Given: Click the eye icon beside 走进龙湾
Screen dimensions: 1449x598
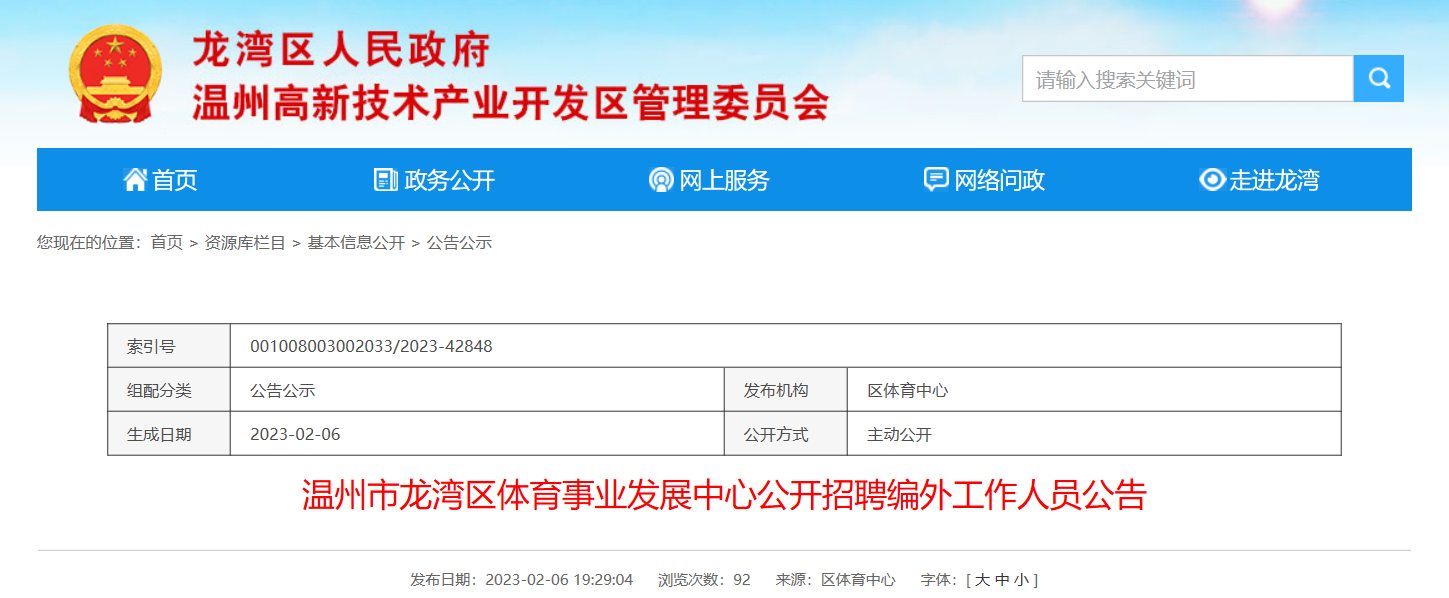Looking at the screenshot, I should (1212, 180).
